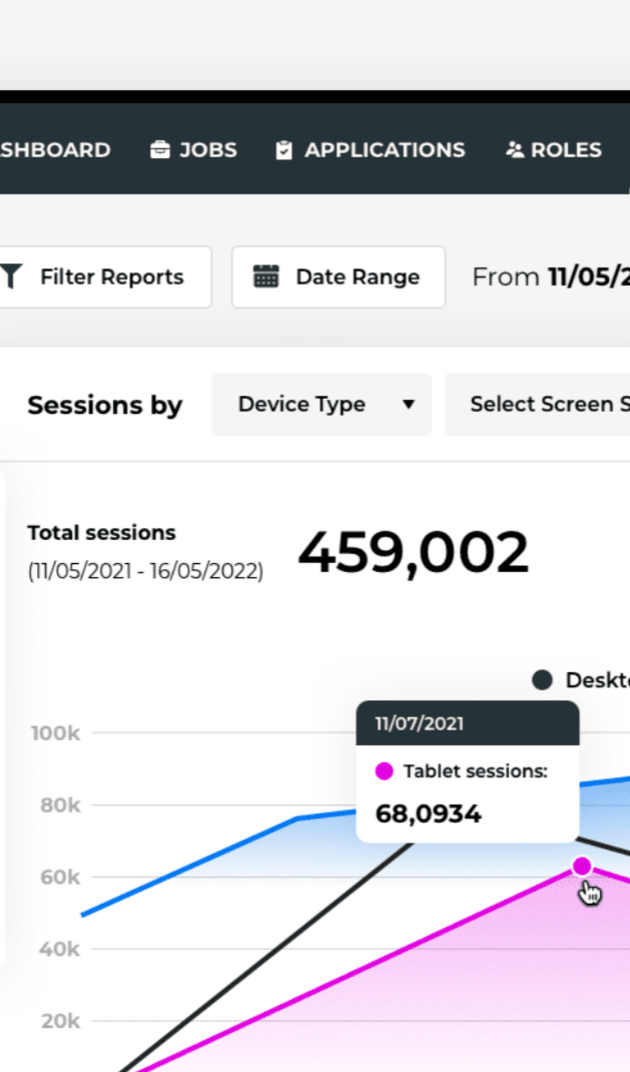The image size is (630, 1072).
Task: Click the 60k axis label
Action: point(60,877)
